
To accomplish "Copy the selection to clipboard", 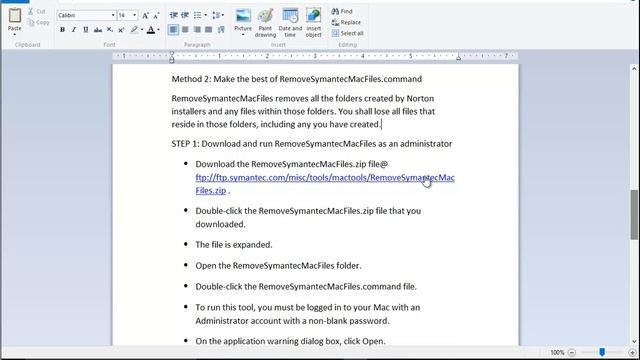I will [x=39, y=22].
